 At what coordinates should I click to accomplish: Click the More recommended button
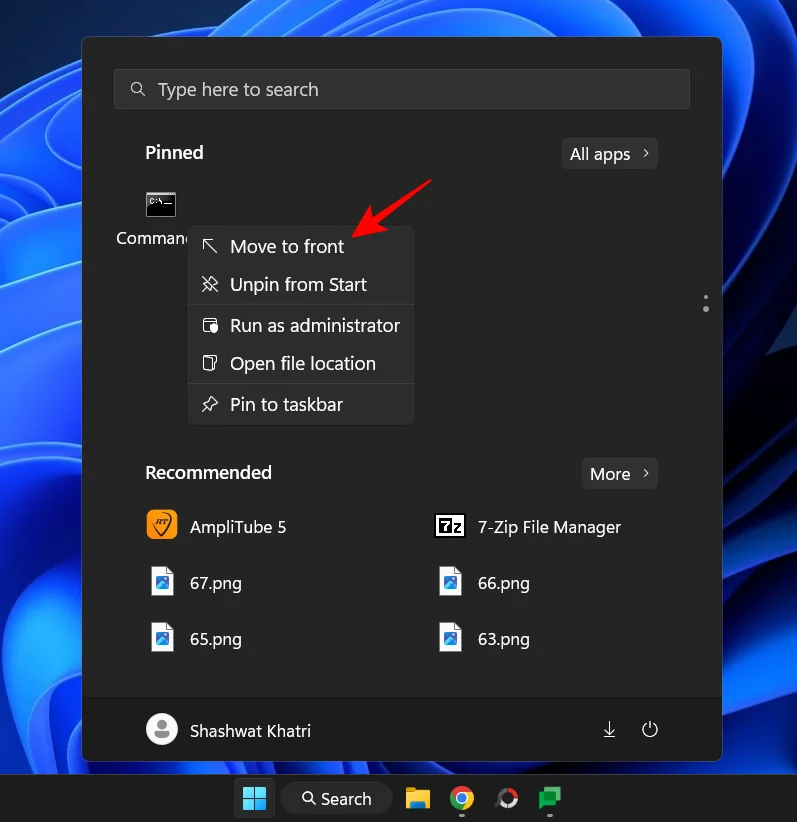coord(619,474)
